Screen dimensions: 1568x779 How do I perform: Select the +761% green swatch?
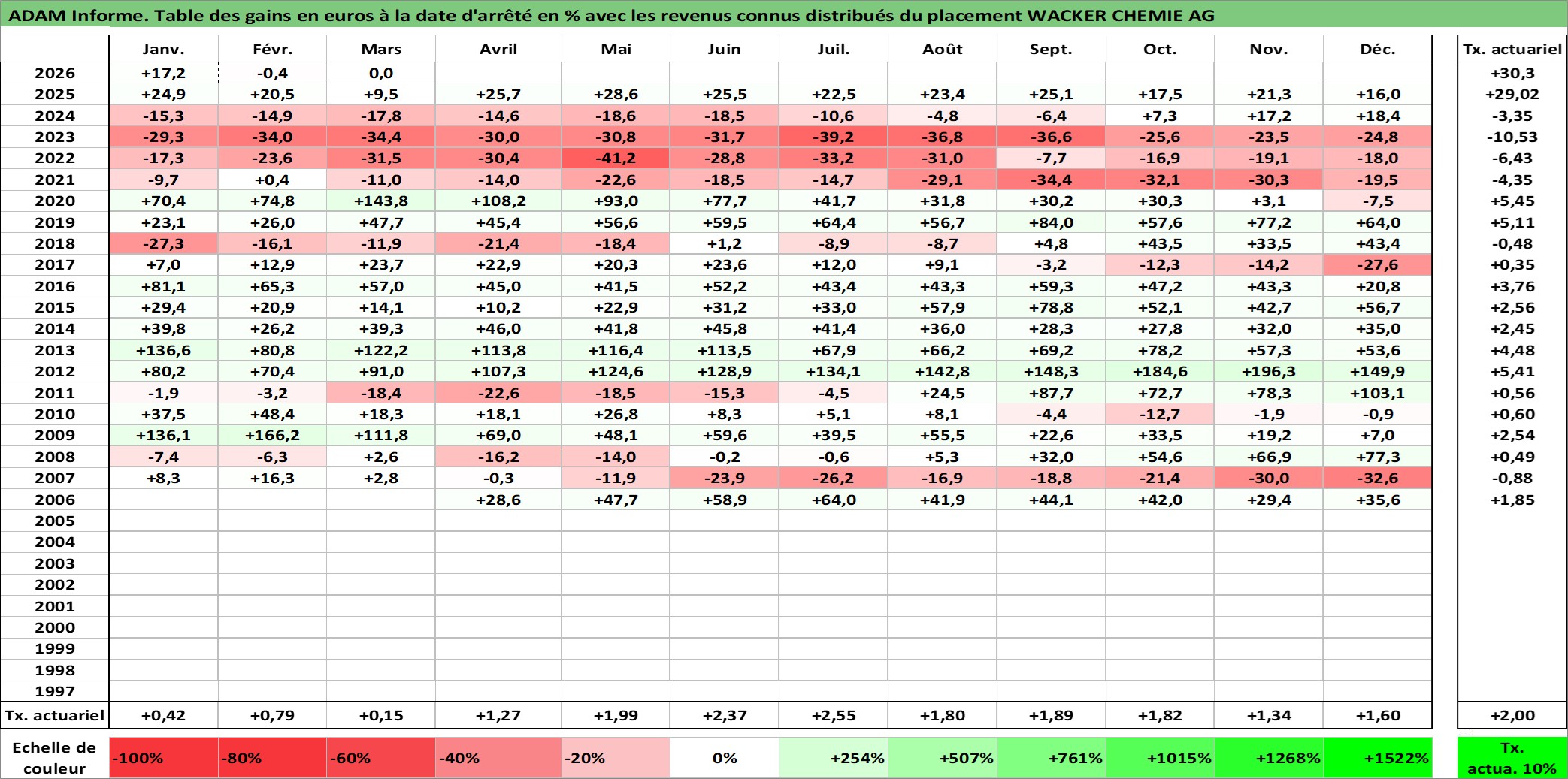[1052, 758]
